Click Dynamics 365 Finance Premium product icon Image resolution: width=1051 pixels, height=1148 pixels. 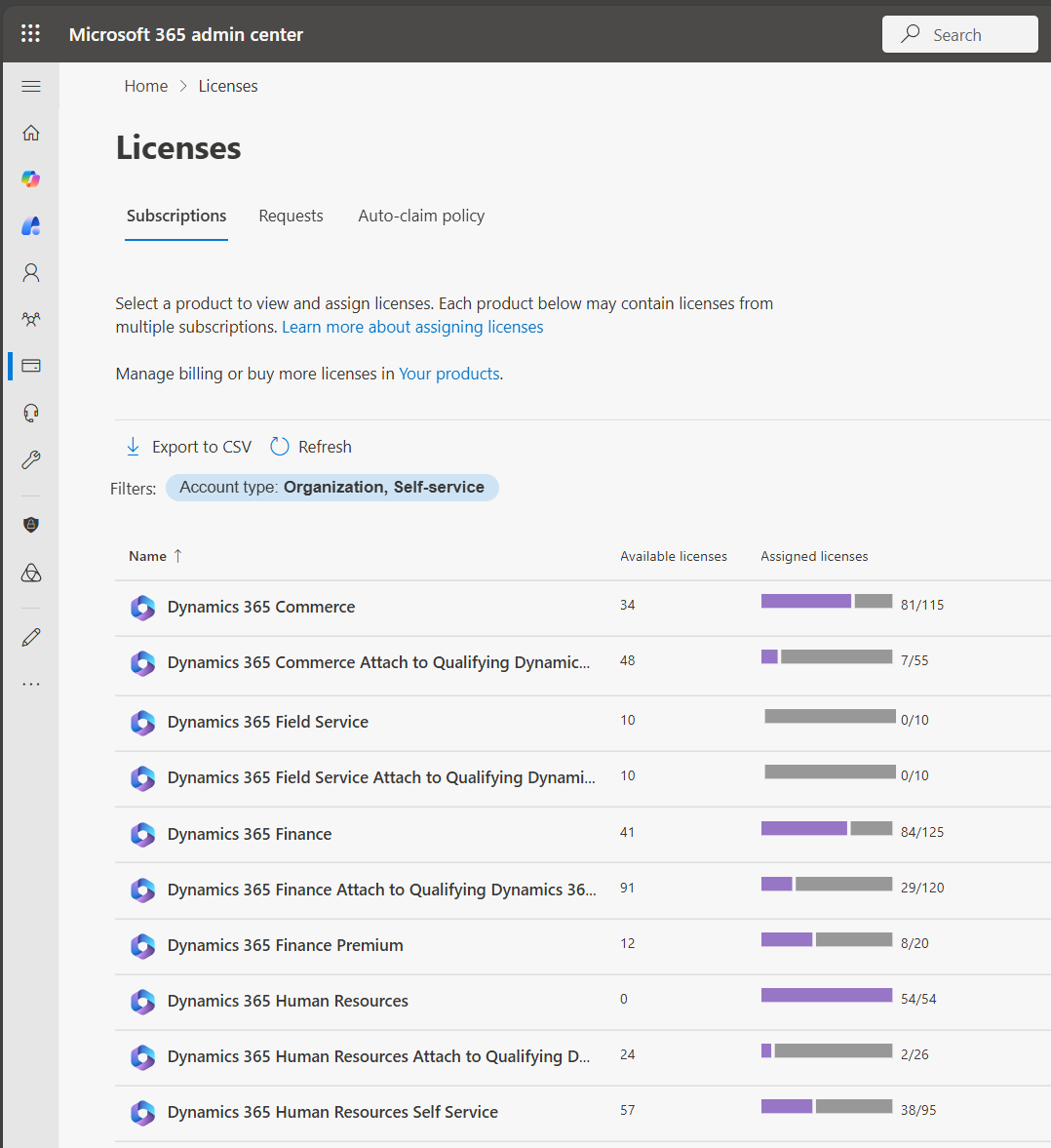pos(142,946)
